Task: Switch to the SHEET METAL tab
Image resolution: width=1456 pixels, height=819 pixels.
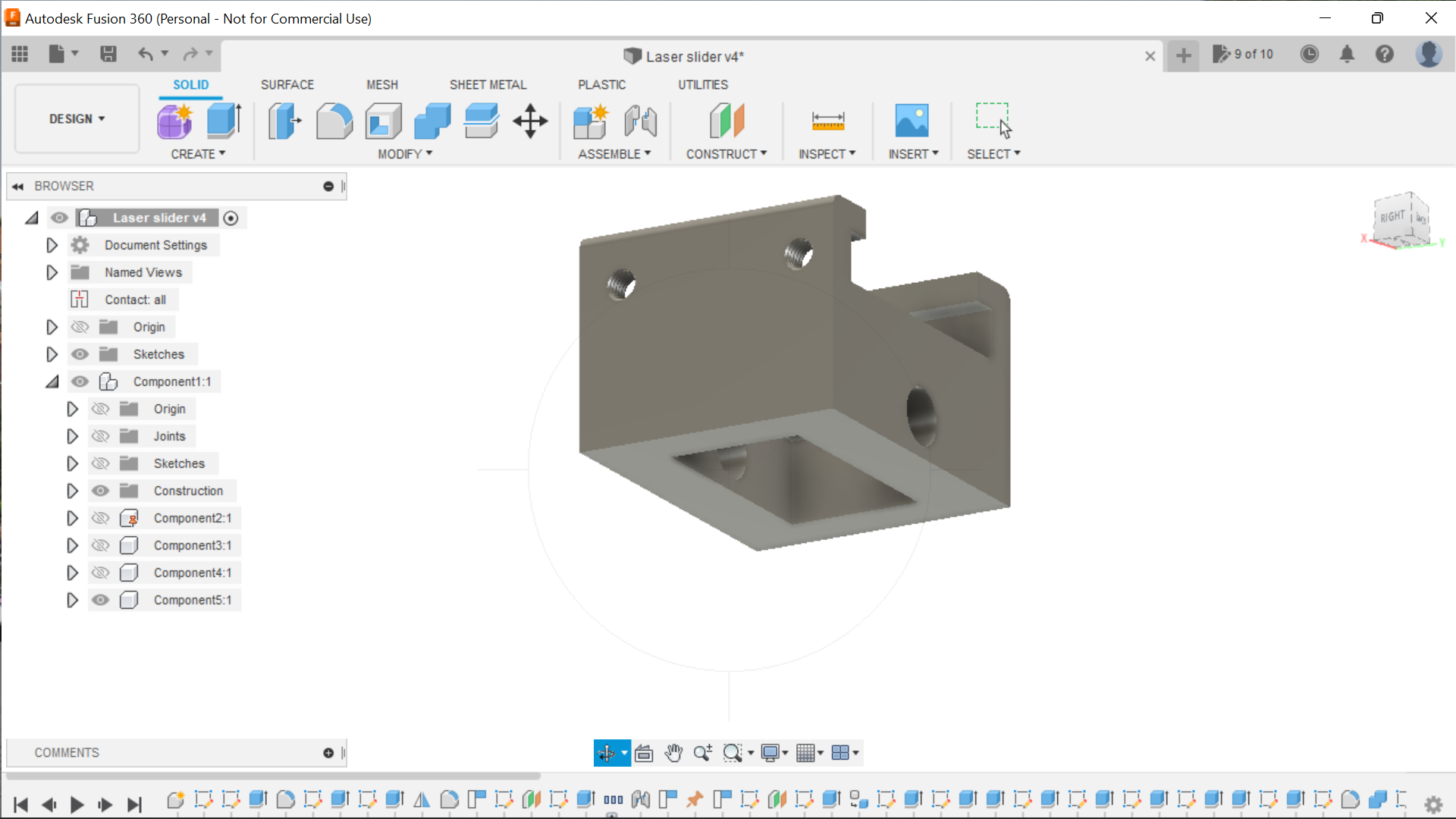Action: (488, 85)
